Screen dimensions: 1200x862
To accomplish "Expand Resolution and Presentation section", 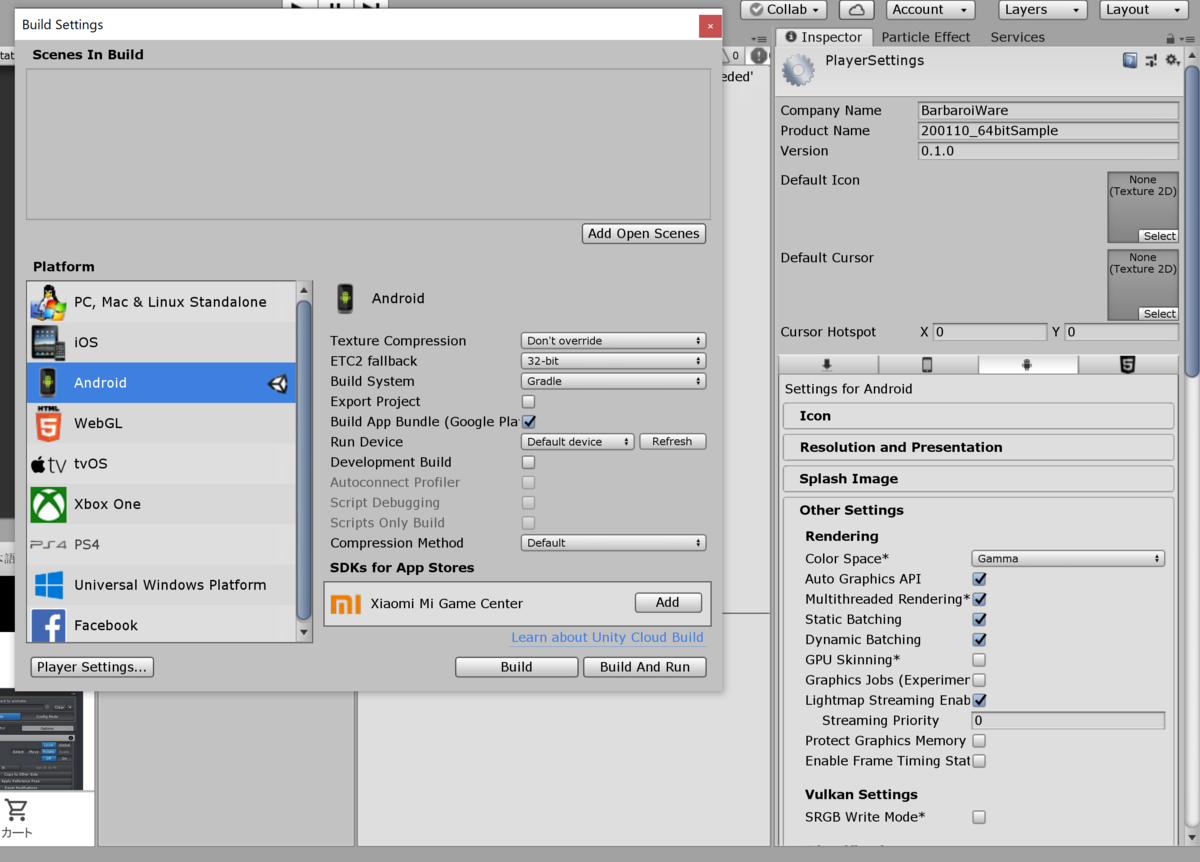I will pos(977,447).
